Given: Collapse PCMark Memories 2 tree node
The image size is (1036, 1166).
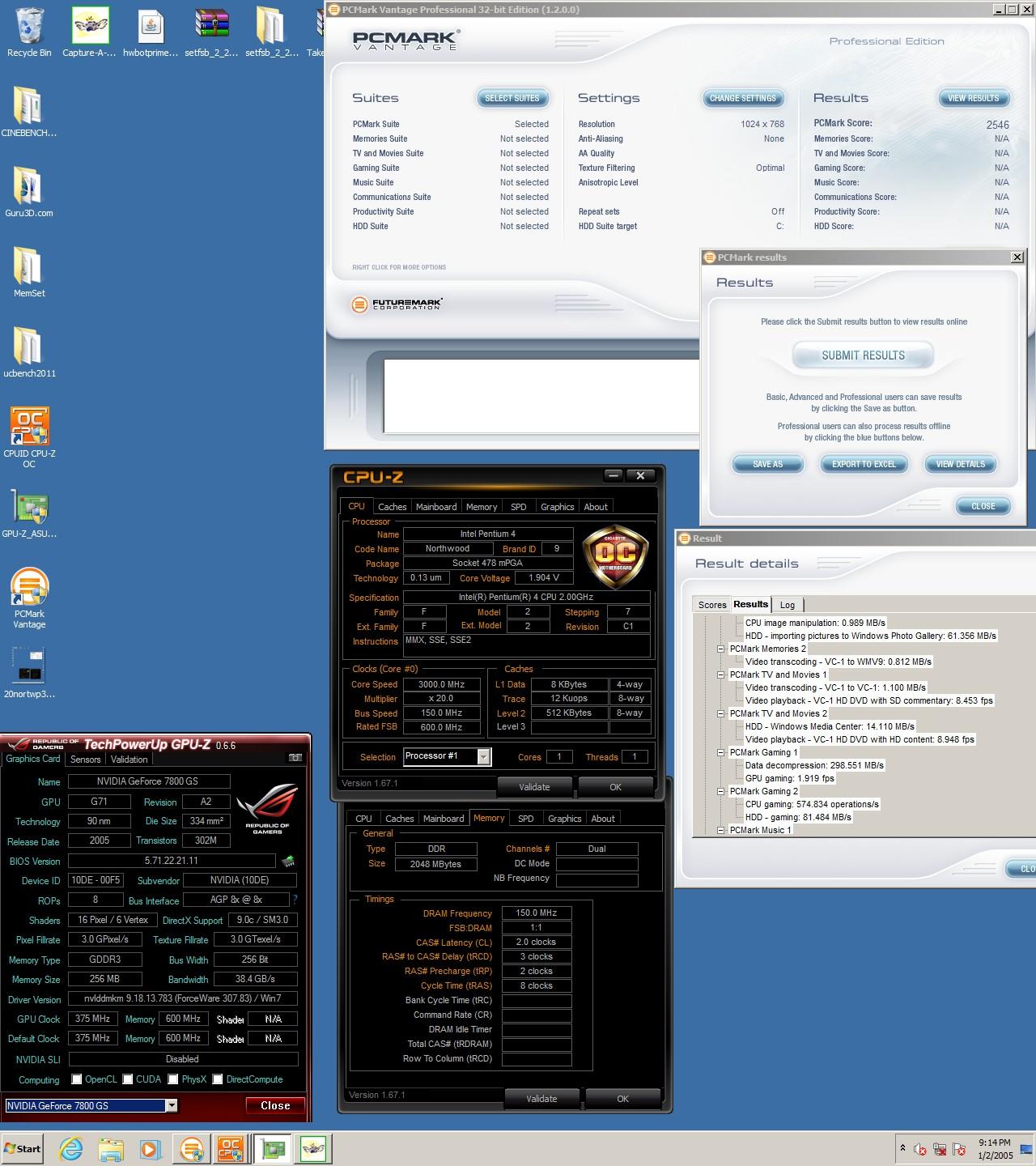Looking at the screenshot, I should click(x=720, y=649).
